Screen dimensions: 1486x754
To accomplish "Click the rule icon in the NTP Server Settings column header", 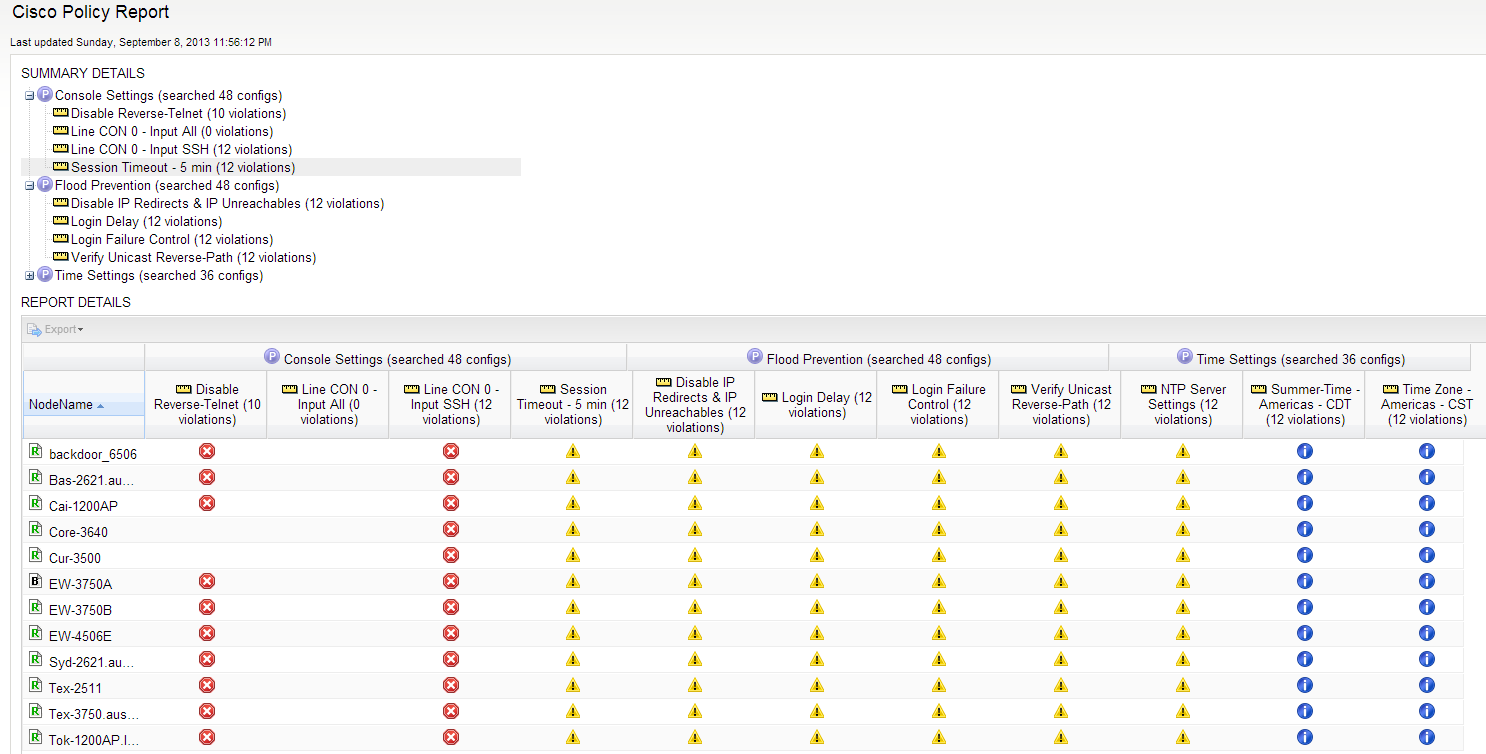I will tap(1148, 389).
